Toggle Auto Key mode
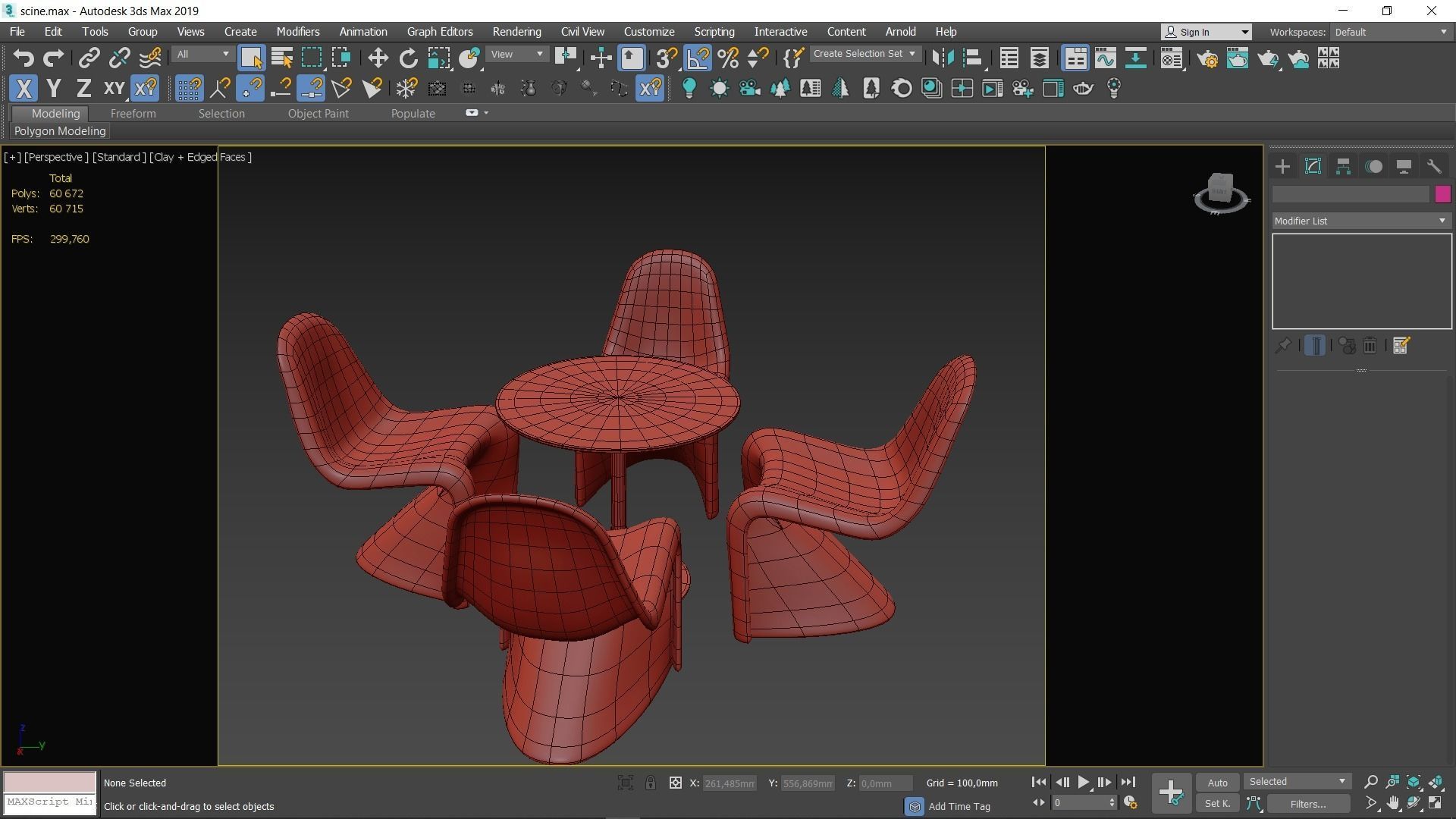Viewport: 1456px width, 819px height. [x=1218, y=783]
